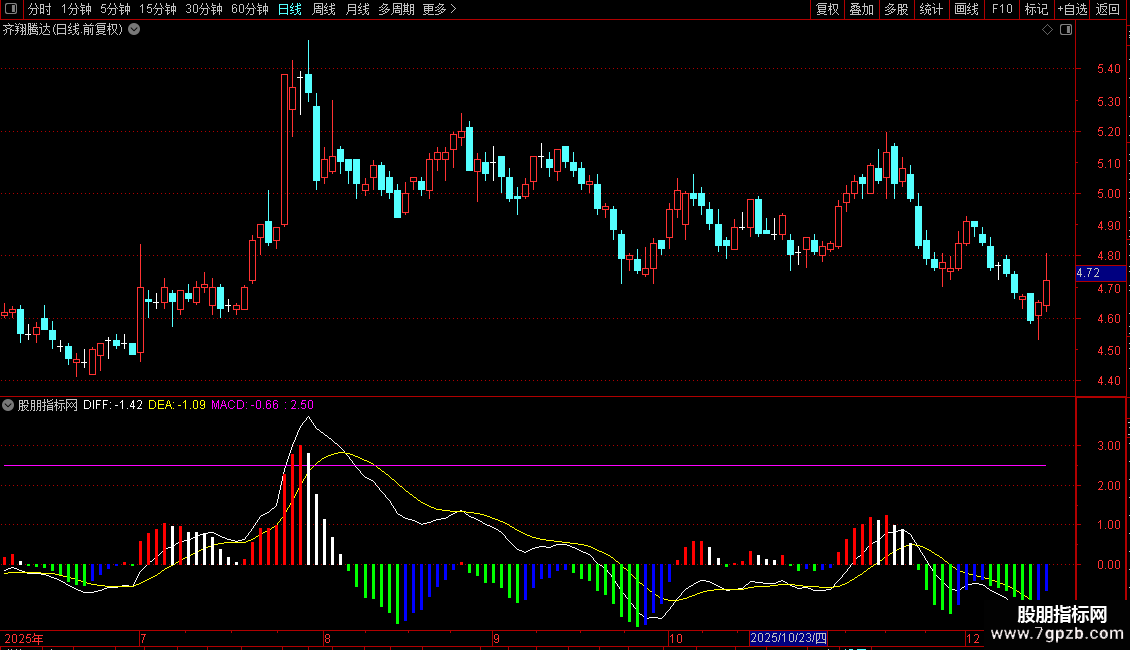Click the 返回 back button
This screenshot has height=650, width=1130.
point(1108,9)
